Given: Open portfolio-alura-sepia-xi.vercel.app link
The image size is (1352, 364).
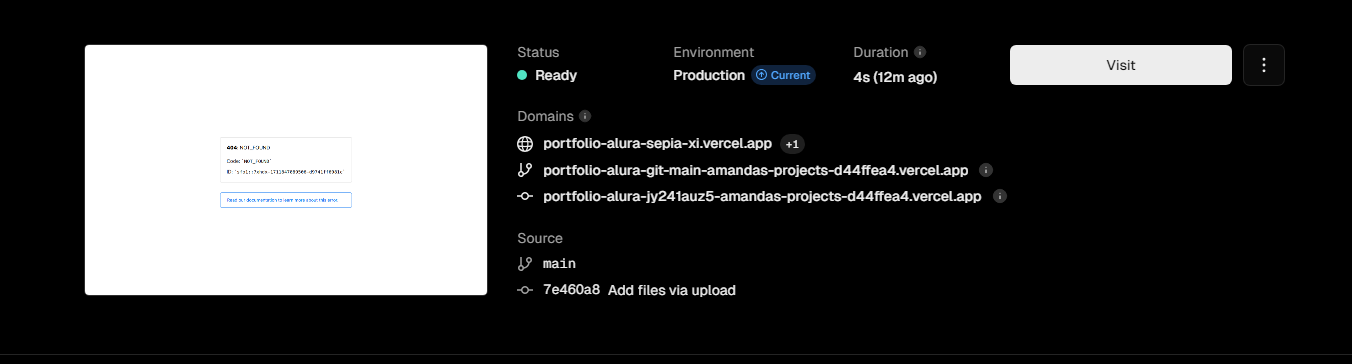Looking at the screenshot, I should coord(657,144).
